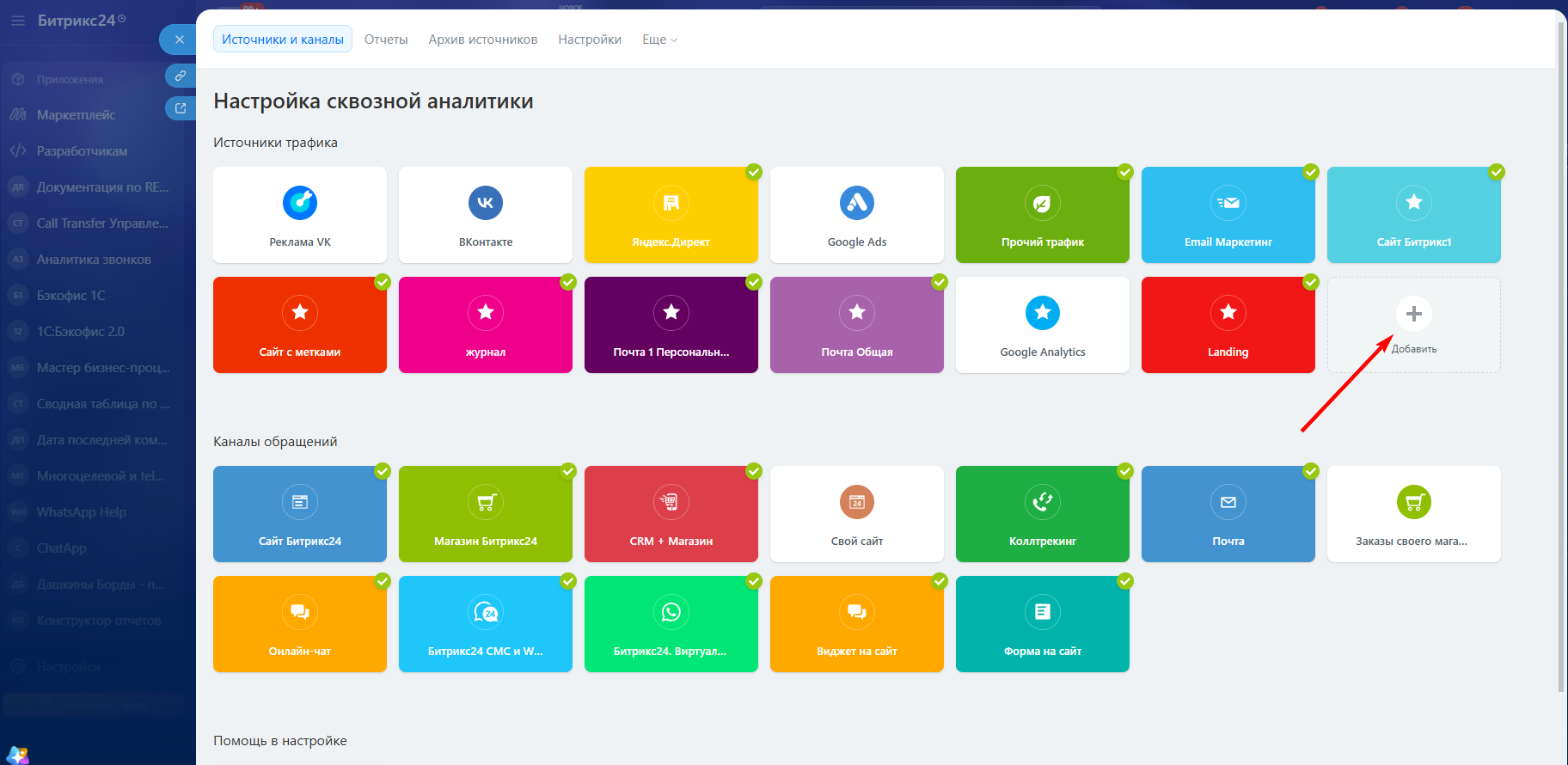The width and height of the screenshot is (1568, 765).
Task: Select the Landing source tile
Action: [1228, 325]
